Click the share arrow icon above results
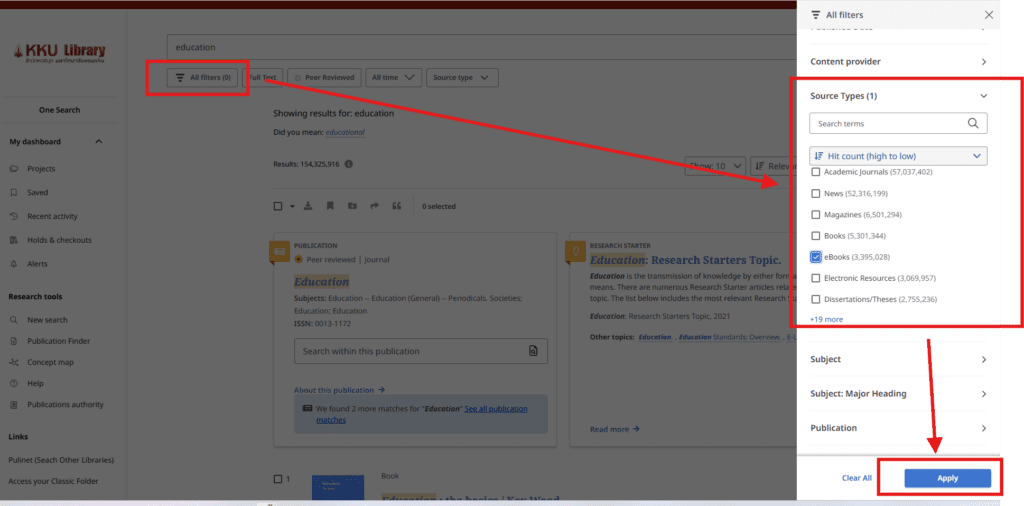Image resolution: width=1024 pixels, height=506 pixels. pyautogui.click(x=374, y=206)
